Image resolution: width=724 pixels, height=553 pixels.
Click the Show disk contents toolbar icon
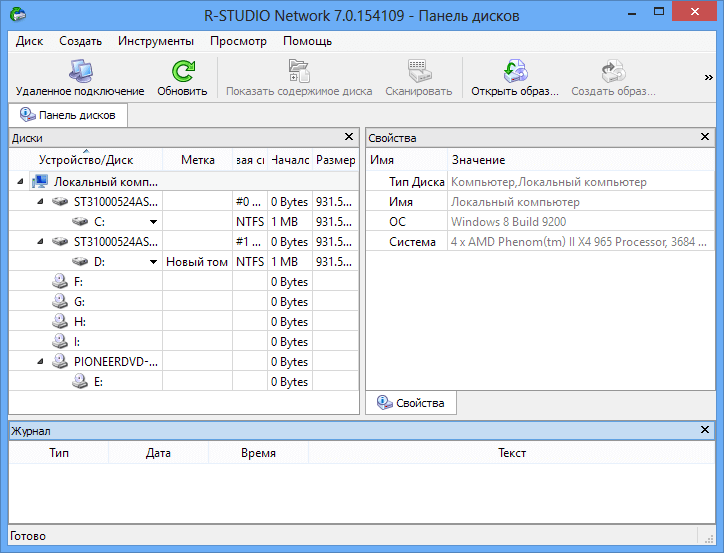pyautogui.click(x=299, y=71)
